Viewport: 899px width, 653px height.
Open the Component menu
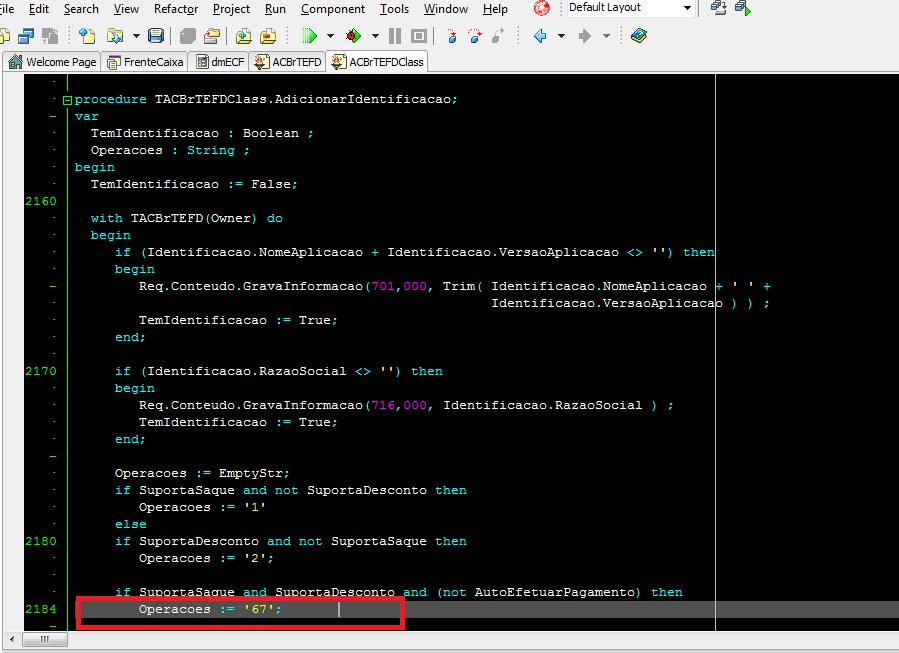[x=333, y=9]
